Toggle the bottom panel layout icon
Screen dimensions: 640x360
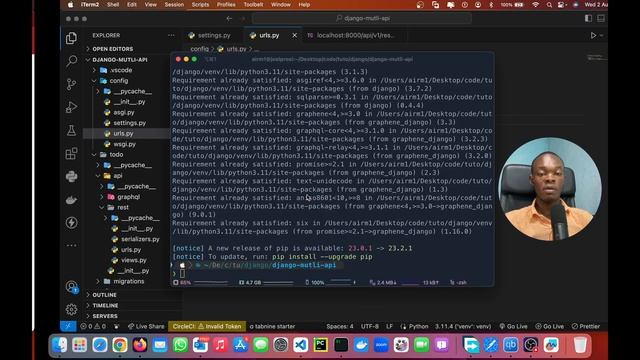(x=601, y=18)
